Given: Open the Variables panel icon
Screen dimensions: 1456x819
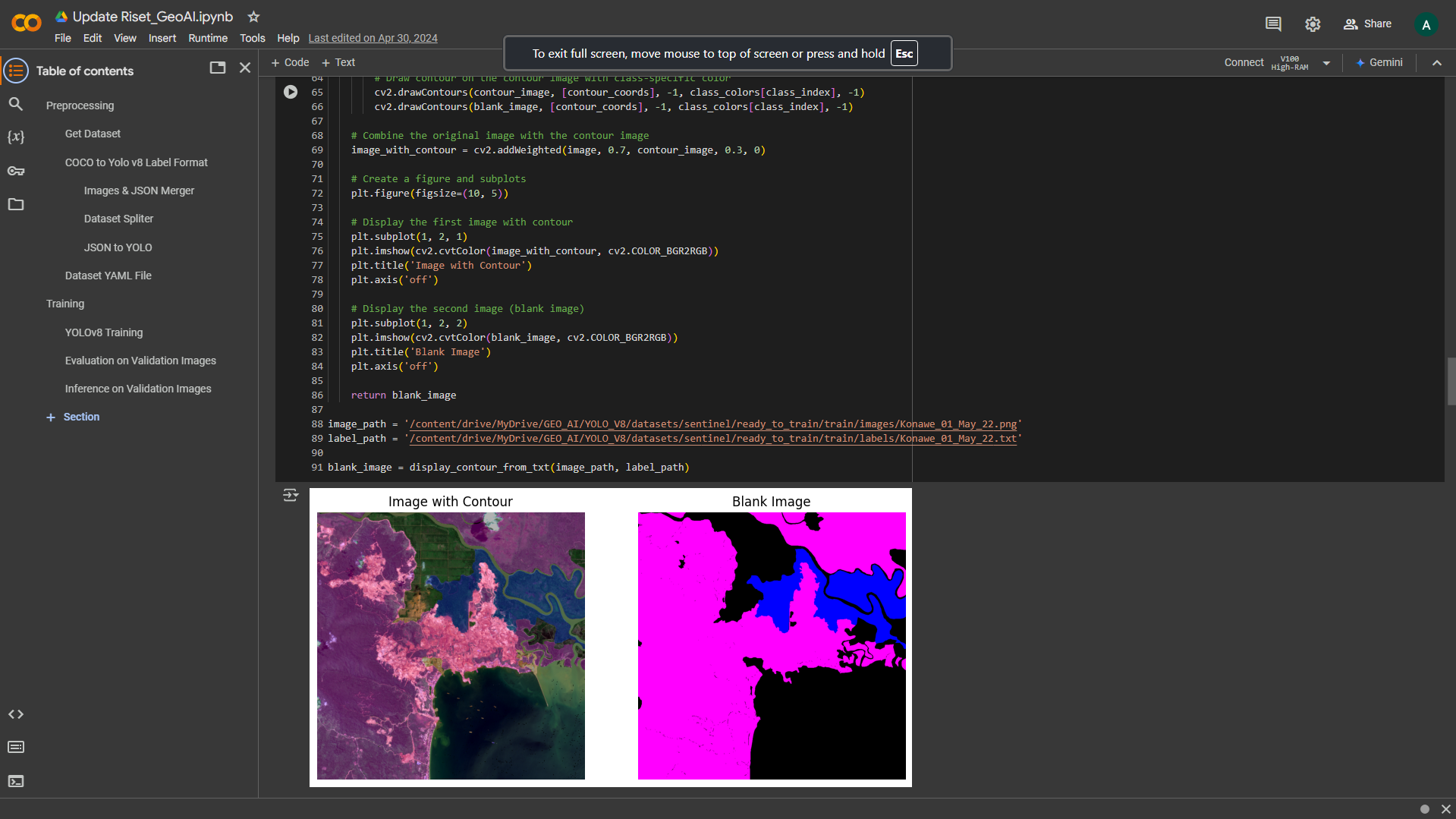Looking at the screenshot, I should (x=16, y=137).
